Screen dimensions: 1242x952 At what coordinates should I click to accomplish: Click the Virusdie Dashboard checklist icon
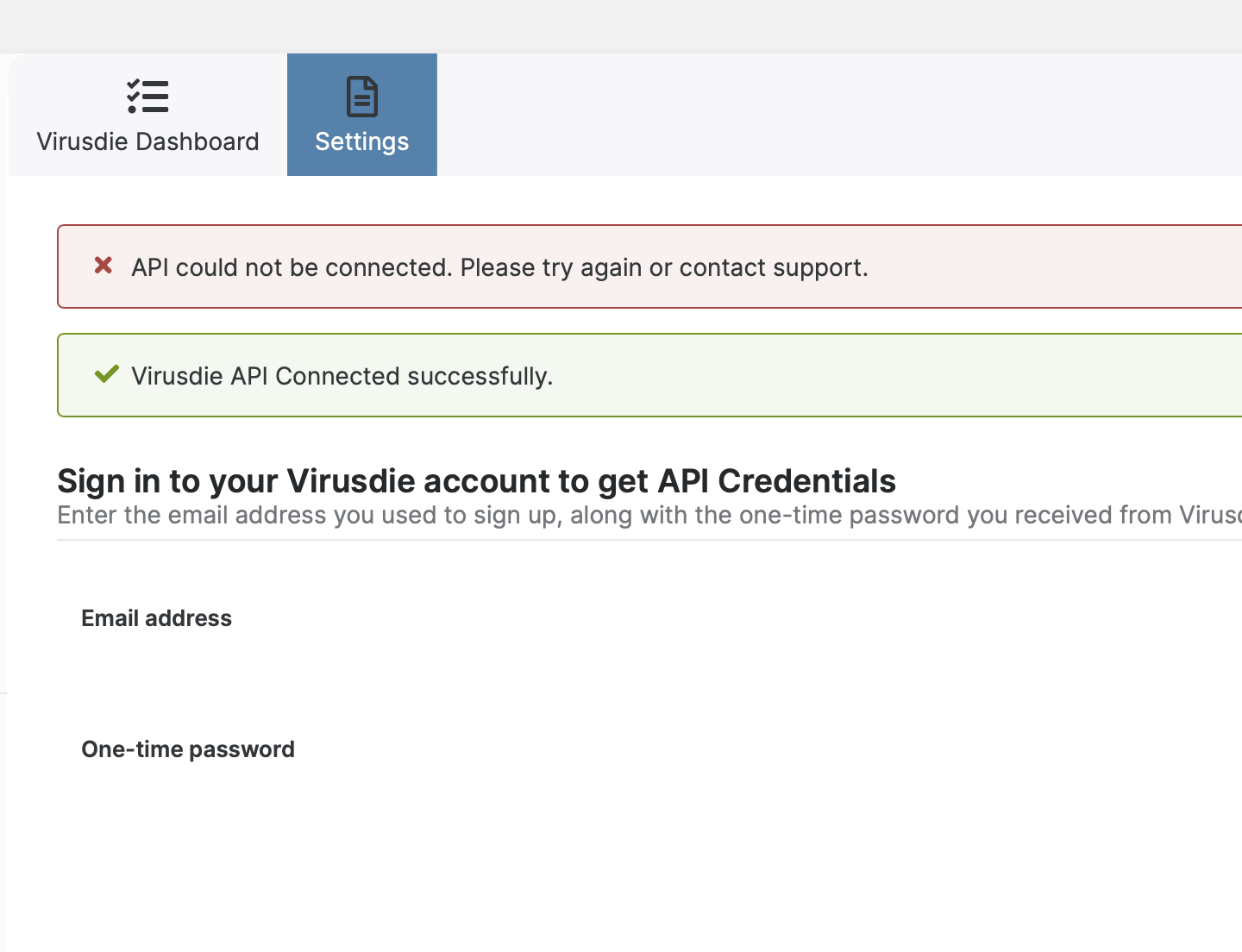147,97
